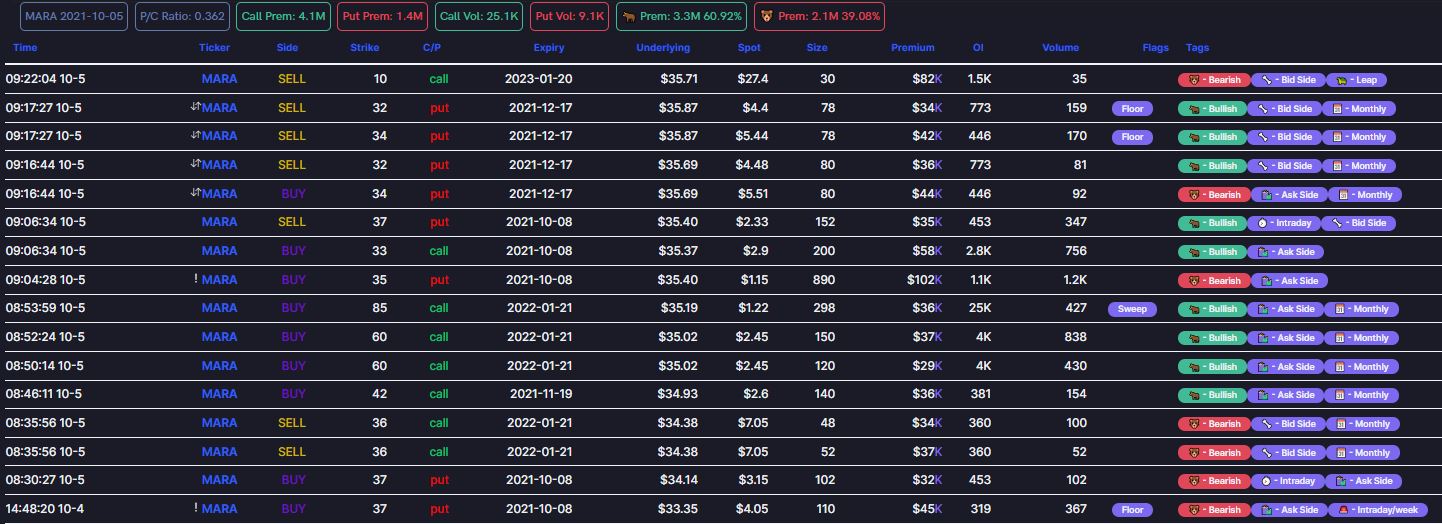Click the exclamation alert icon in the 09:04:28 row
The image size is (1442, 524).
click(x=196, y=279)
